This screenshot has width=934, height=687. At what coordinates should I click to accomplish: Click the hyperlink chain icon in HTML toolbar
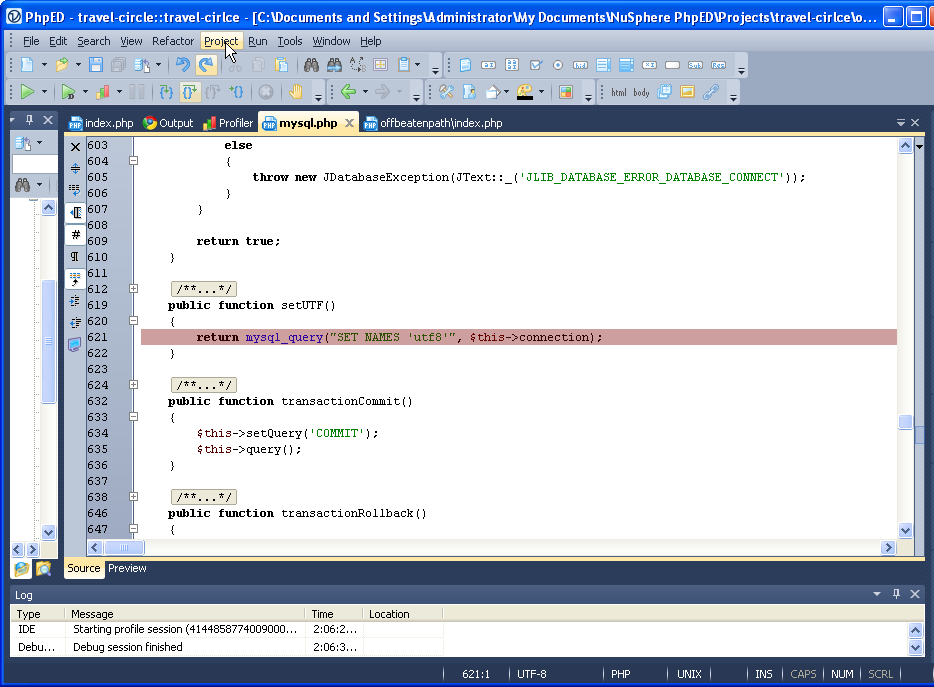(x=710, y=92)
